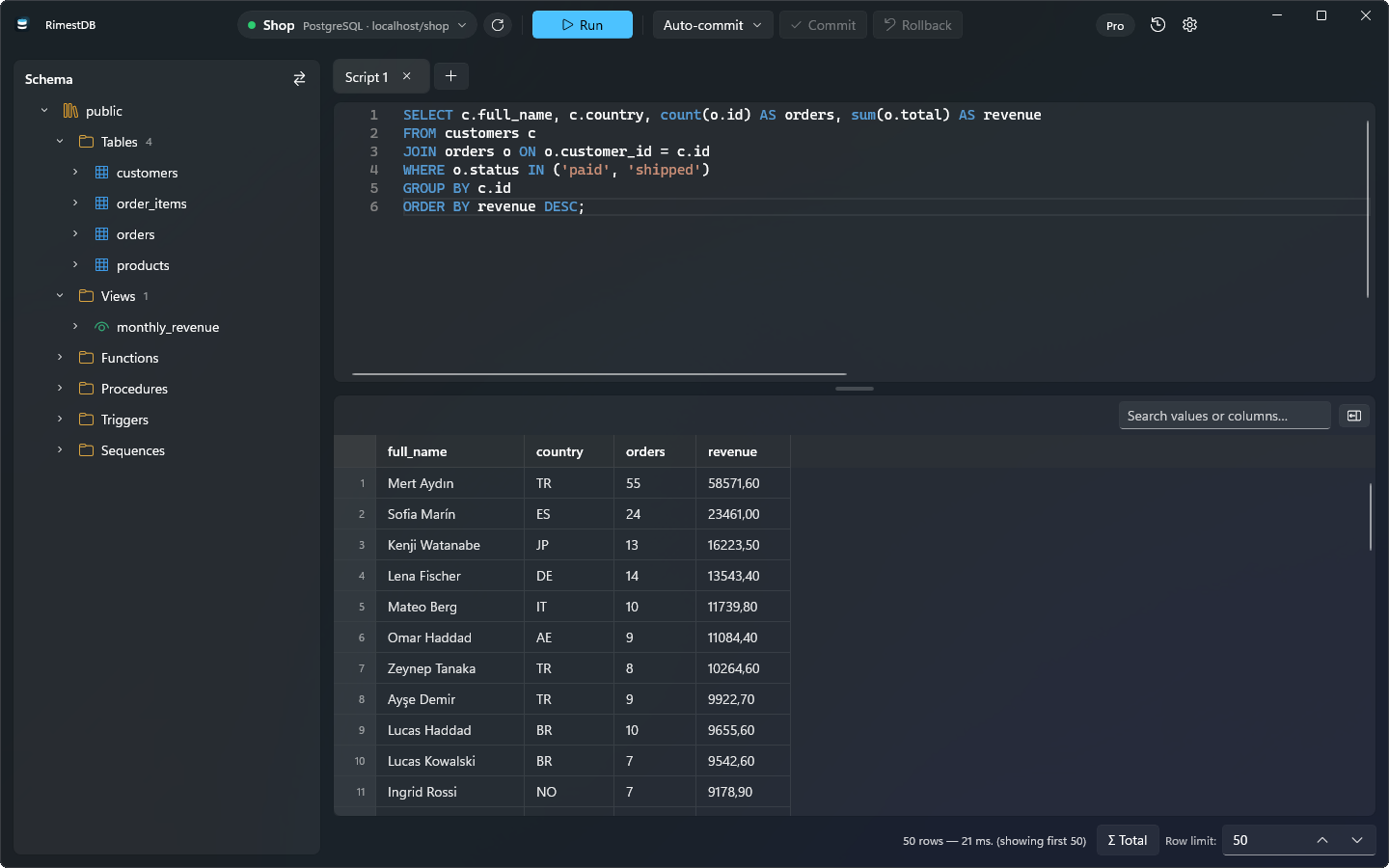
Task: Click the public schema books icon
Action: (x=70, y=111)
